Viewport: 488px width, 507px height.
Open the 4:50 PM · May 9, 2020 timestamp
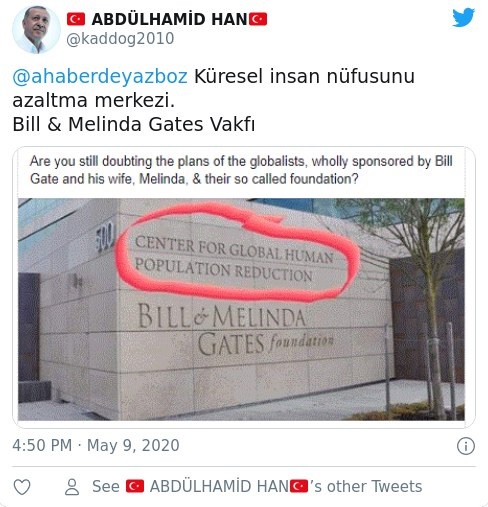[x=96, y=445]
